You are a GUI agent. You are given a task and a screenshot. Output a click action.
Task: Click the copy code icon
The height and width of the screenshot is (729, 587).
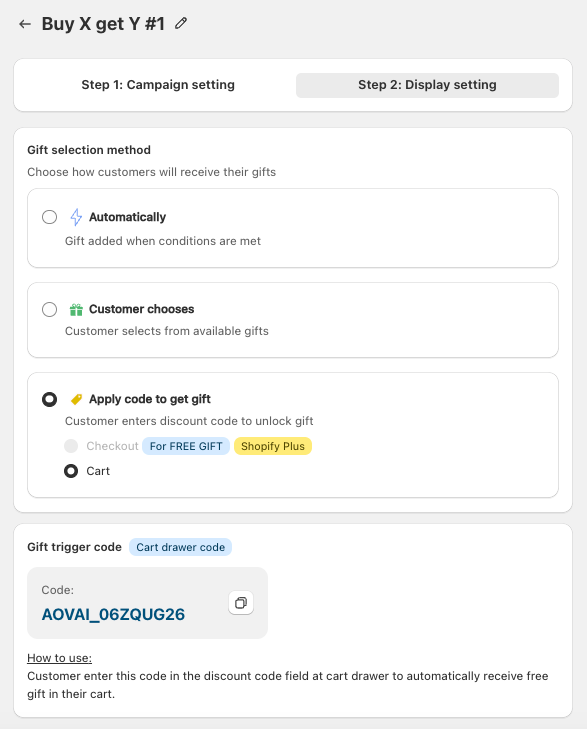(x=241, y=603)
